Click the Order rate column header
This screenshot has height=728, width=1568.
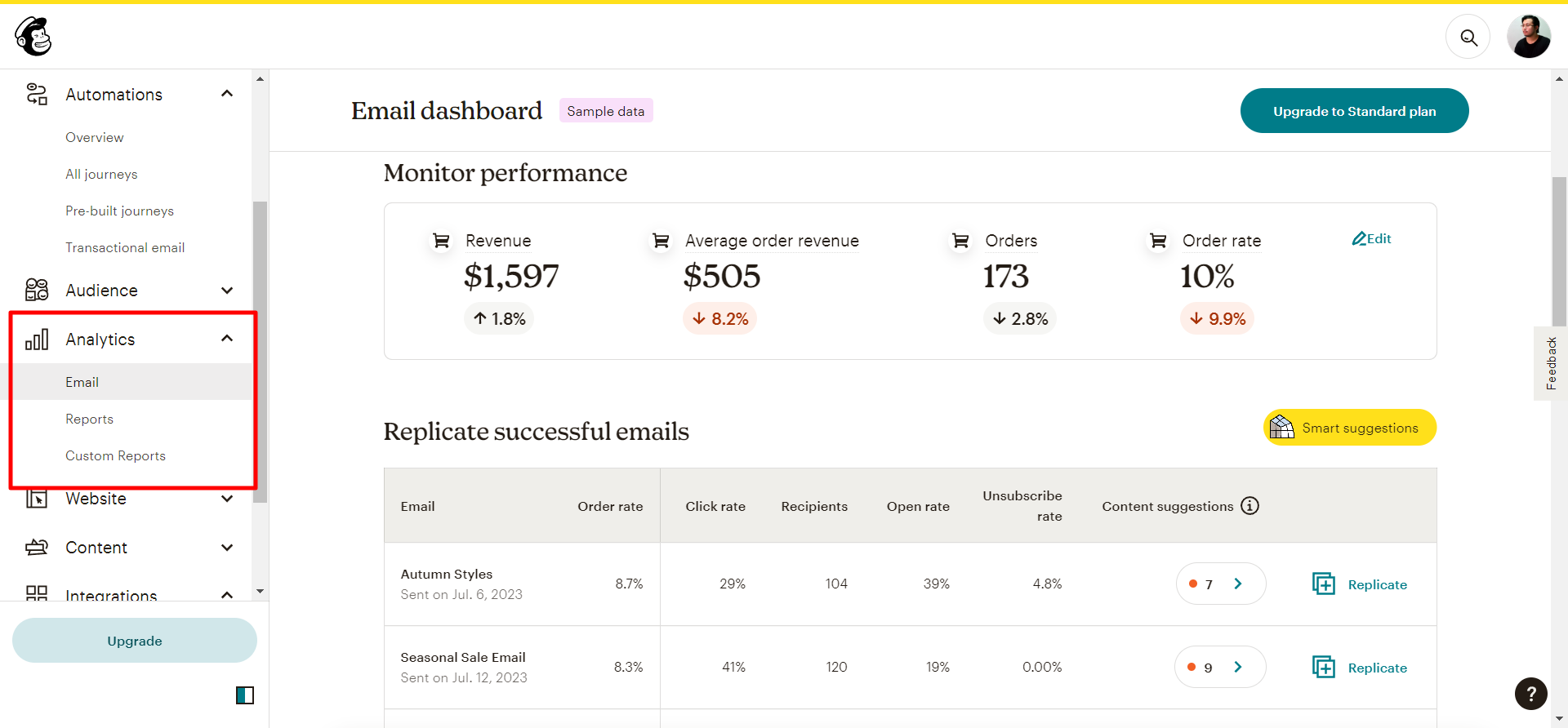pyautogui.click(x=610, y=506)
